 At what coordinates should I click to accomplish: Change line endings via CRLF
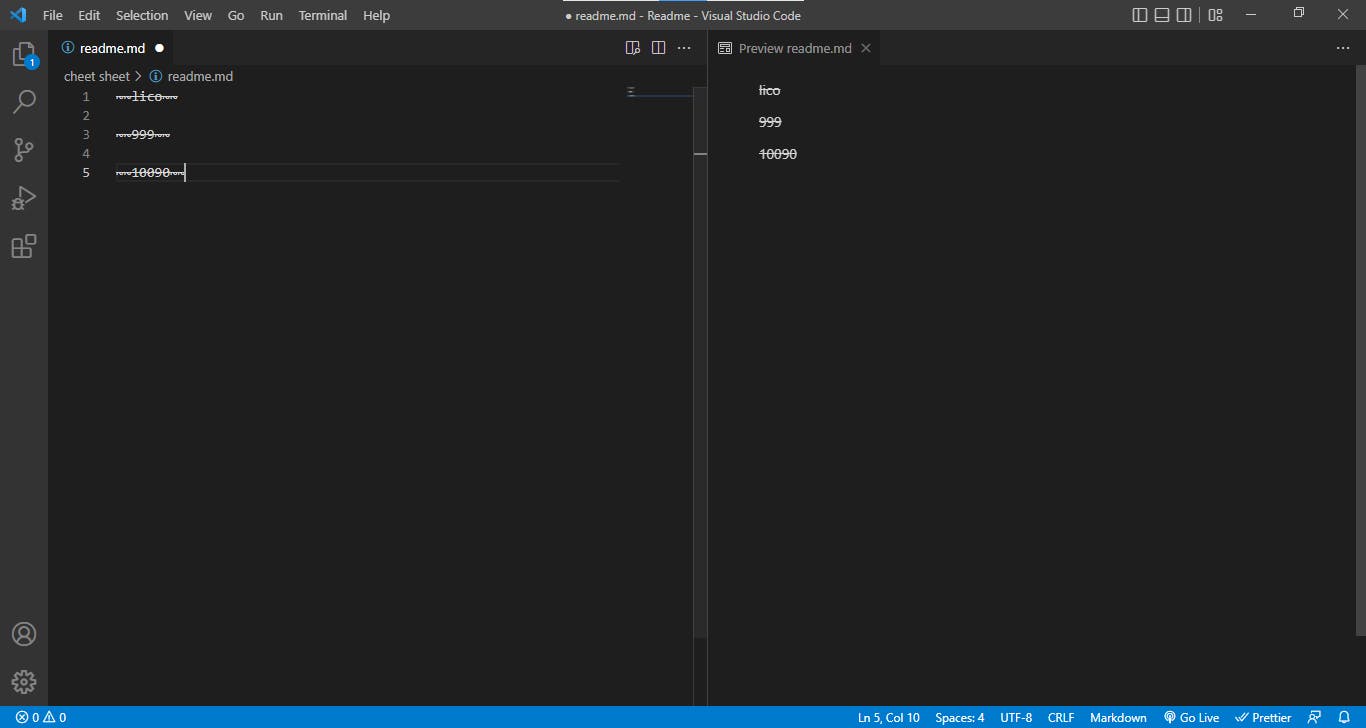tap(1061, 717)
